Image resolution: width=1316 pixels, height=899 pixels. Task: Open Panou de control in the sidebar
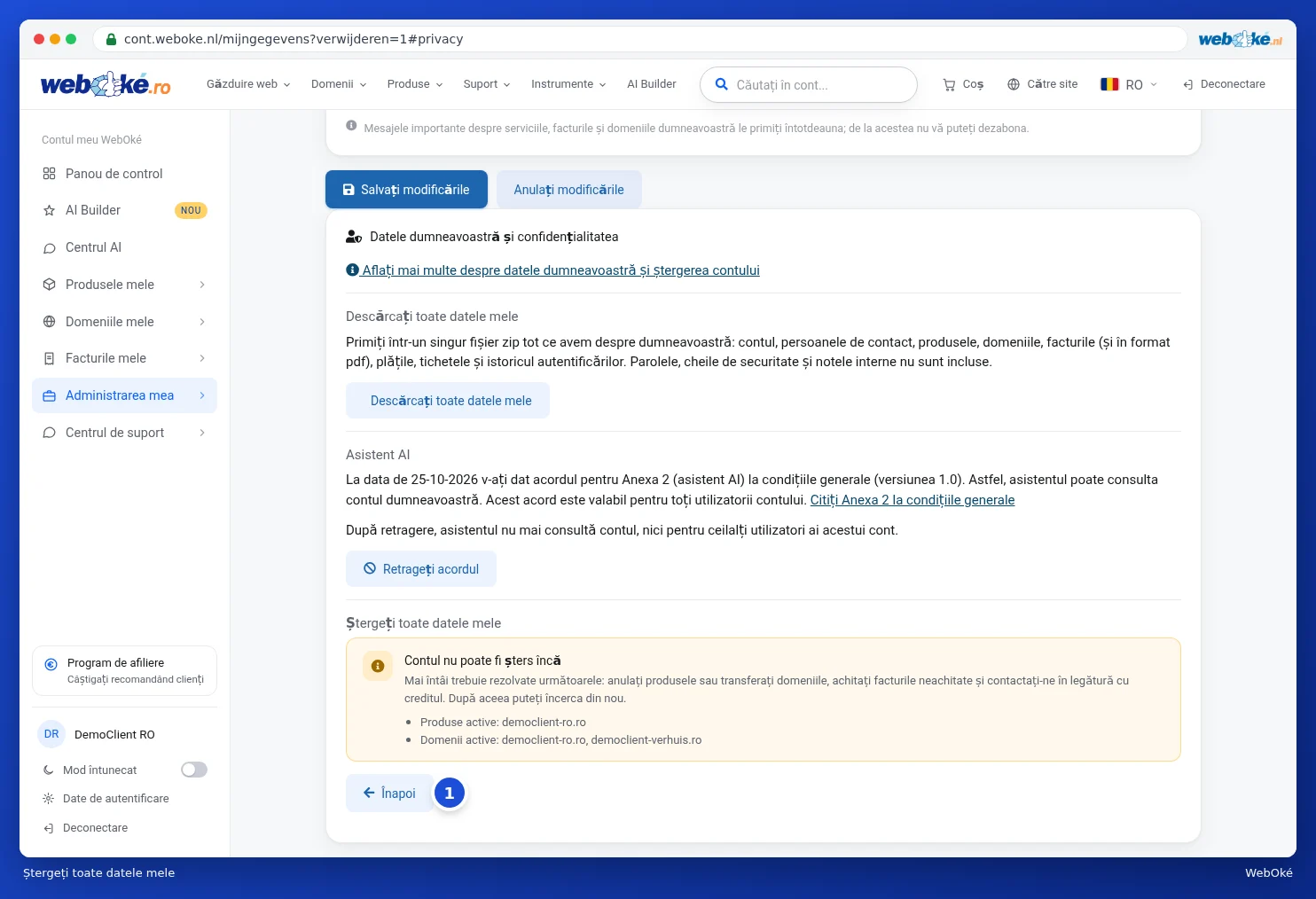[124, 174]
